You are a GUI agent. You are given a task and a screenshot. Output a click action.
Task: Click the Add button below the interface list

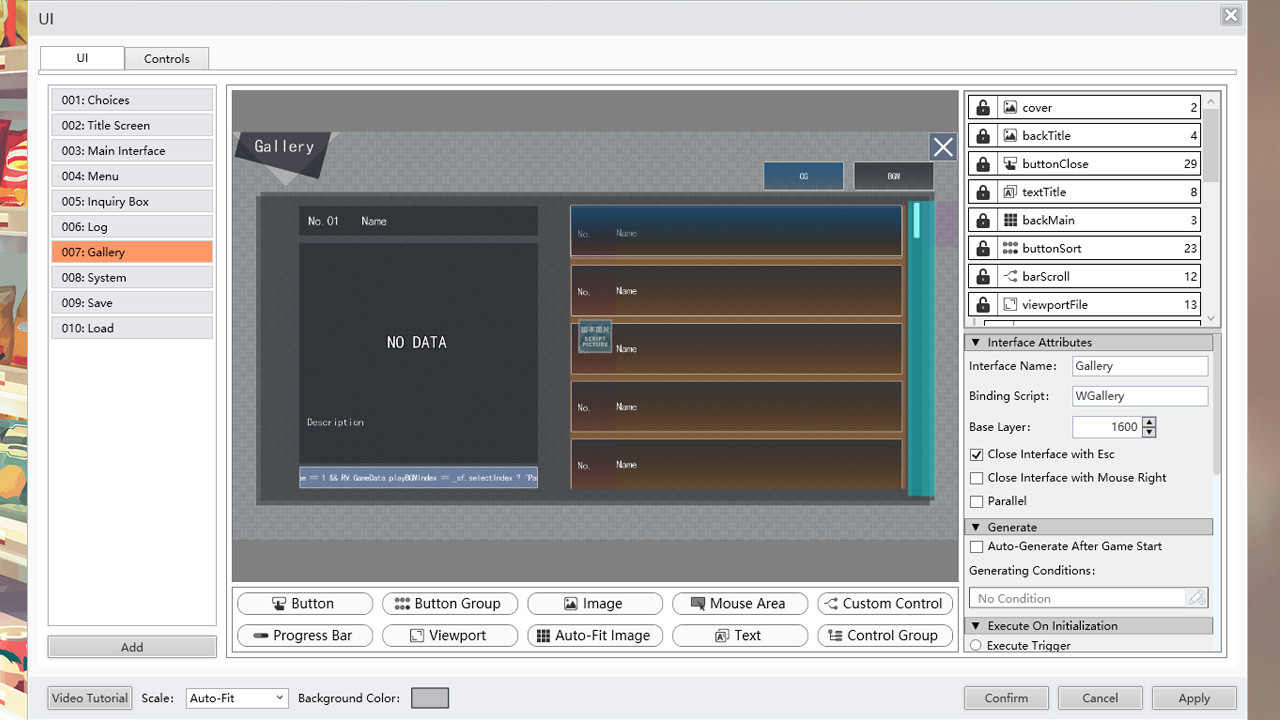pos(131,646)
